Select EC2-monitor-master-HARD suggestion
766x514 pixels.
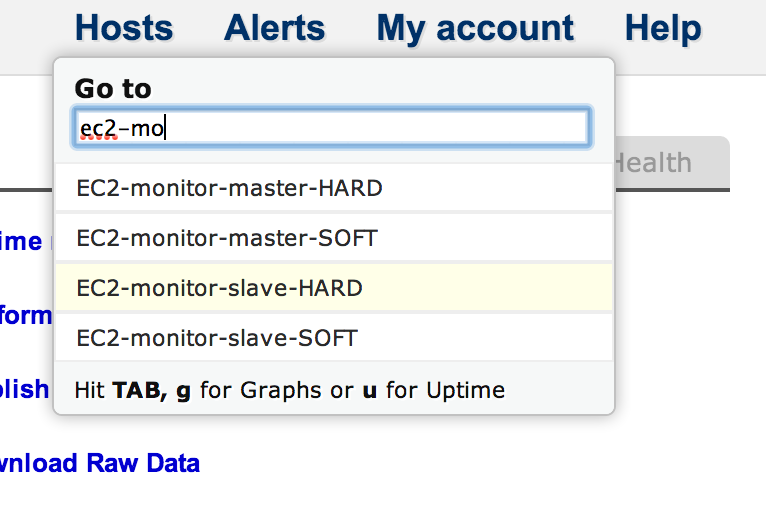point(334,188)
